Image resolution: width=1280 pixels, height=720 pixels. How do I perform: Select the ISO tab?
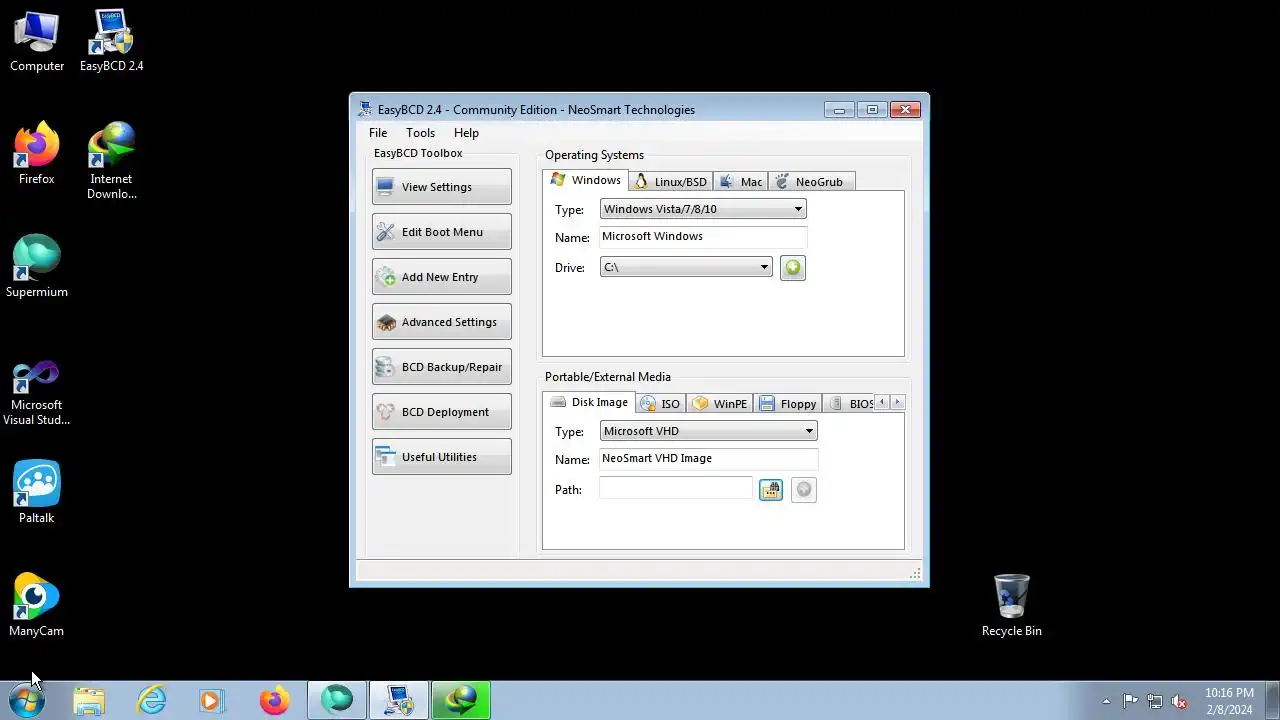click(660, 404)
